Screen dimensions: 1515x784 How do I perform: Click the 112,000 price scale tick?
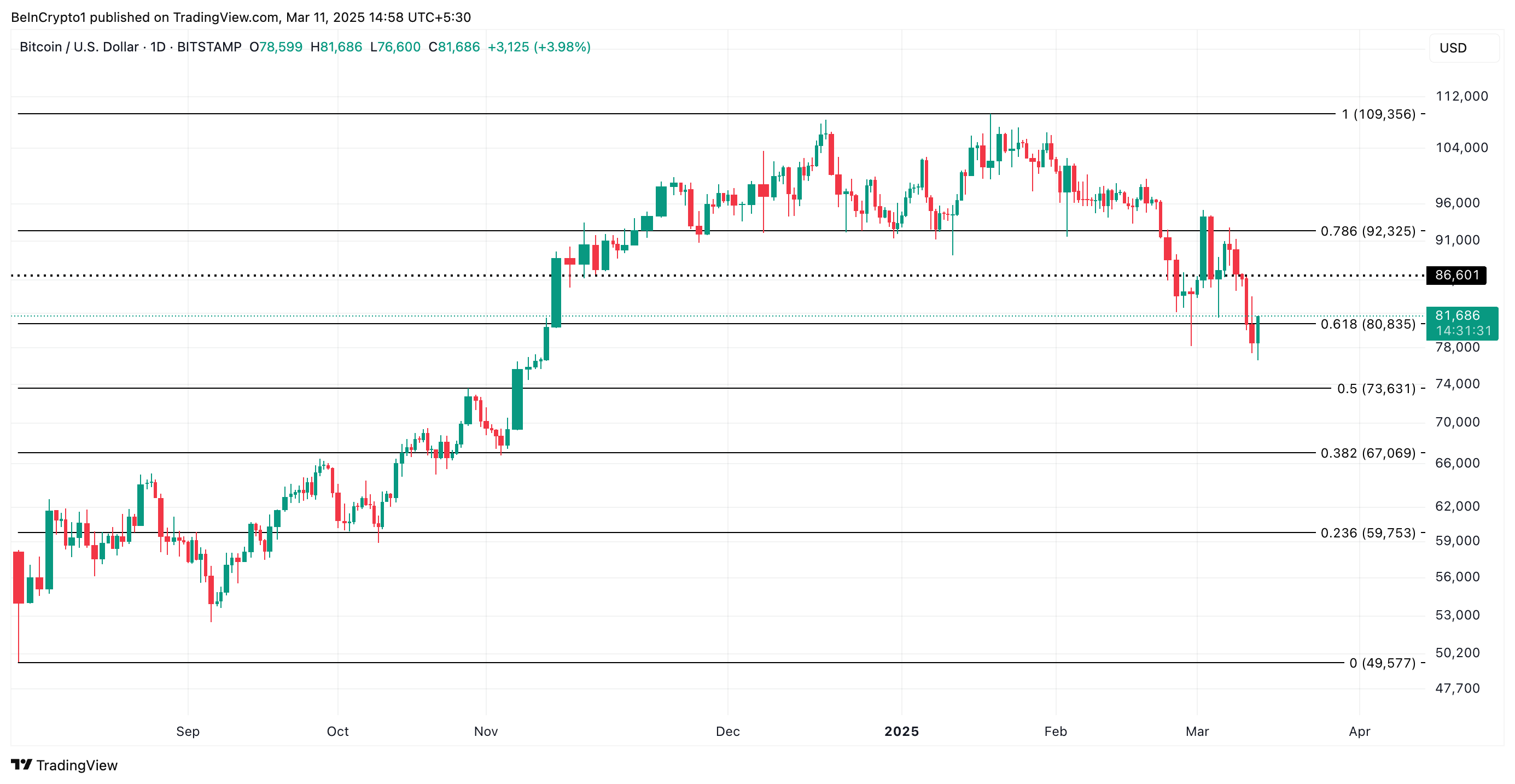point(1461,96)
